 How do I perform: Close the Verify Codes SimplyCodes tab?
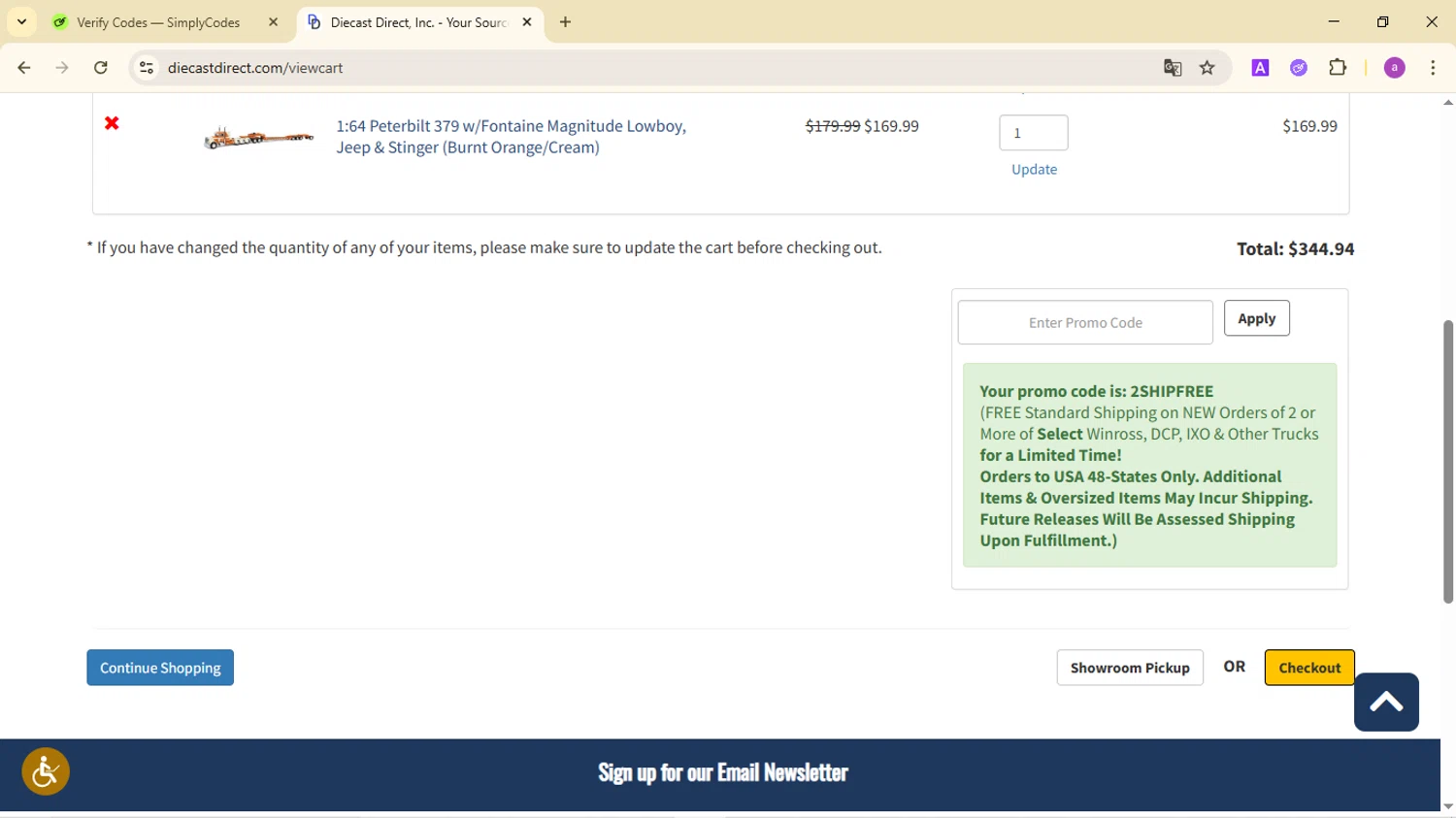pos(273,22)
